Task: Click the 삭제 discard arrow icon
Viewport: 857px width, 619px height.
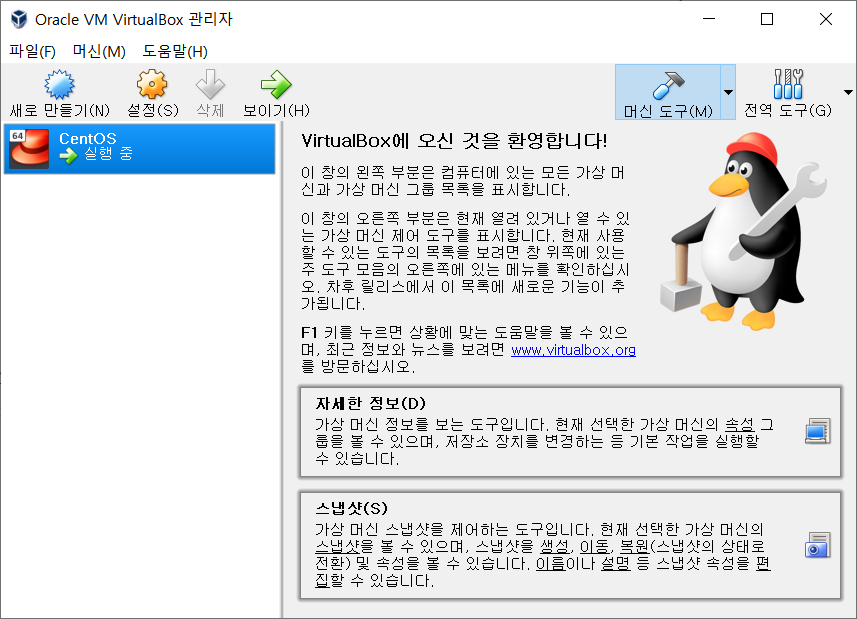Action: point(210,85)
